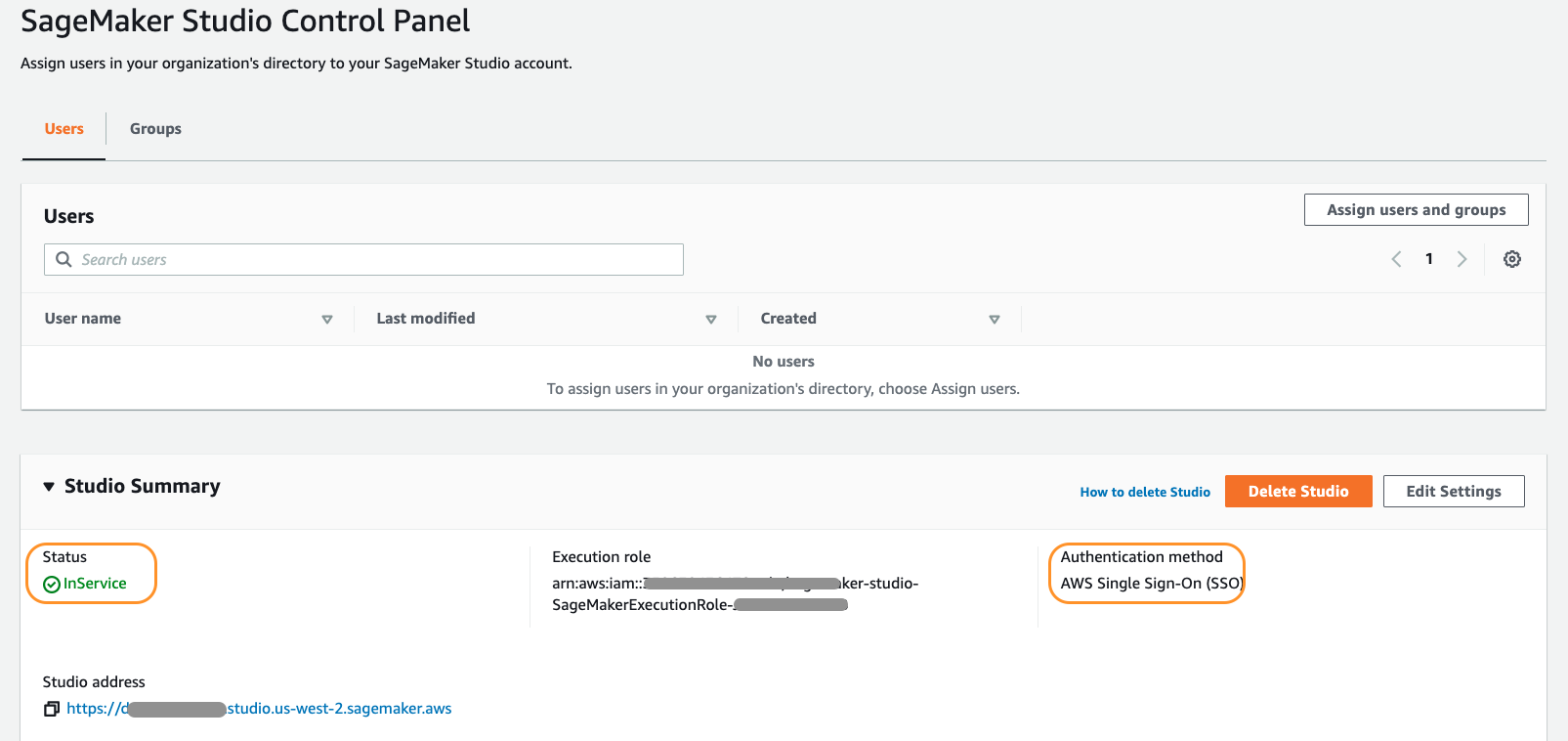
Task: Click the Assign users and groups button
Action: tap(1416, 209)
